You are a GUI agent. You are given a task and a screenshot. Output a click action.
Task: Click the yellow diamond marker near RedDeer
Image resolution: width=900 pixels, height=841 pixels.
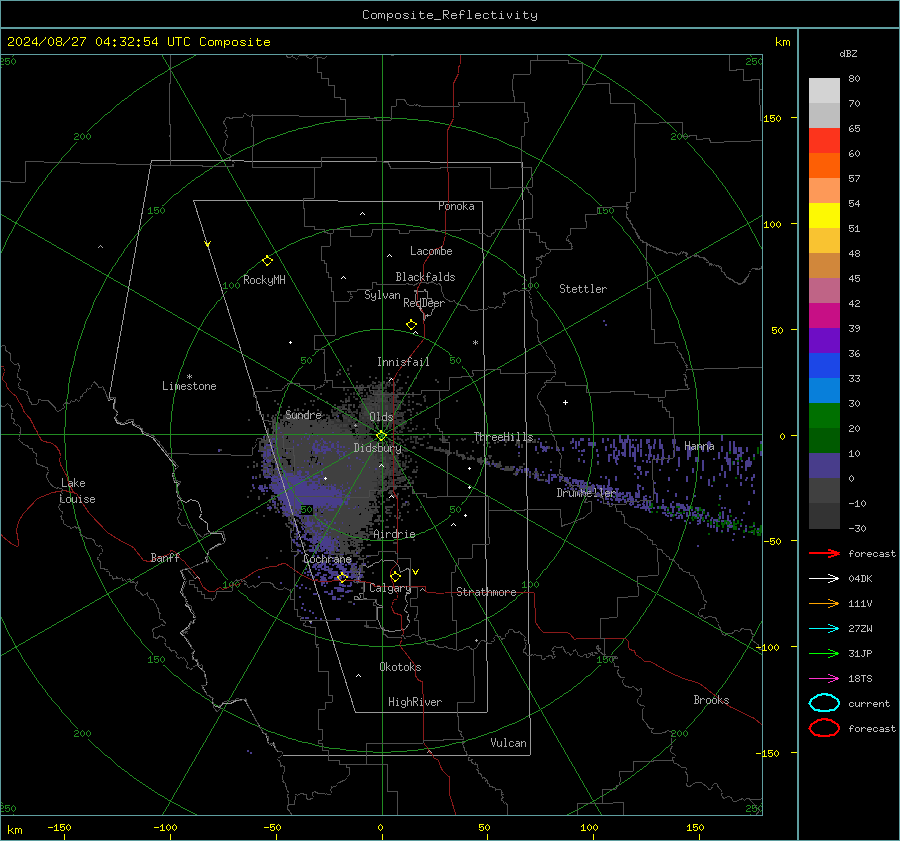pyautogui.click(x=412, y=325)
